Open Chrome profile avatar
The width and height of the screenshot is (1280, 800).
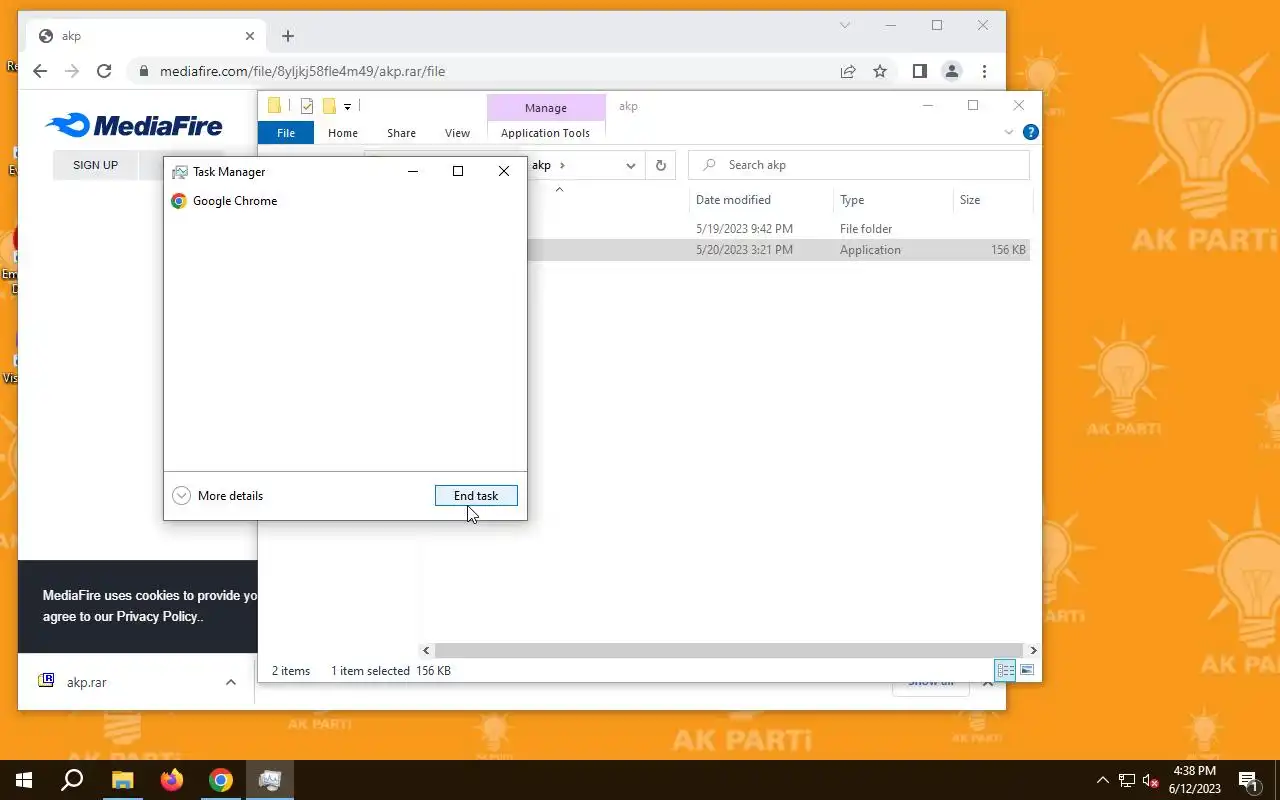tap(952, 71)
